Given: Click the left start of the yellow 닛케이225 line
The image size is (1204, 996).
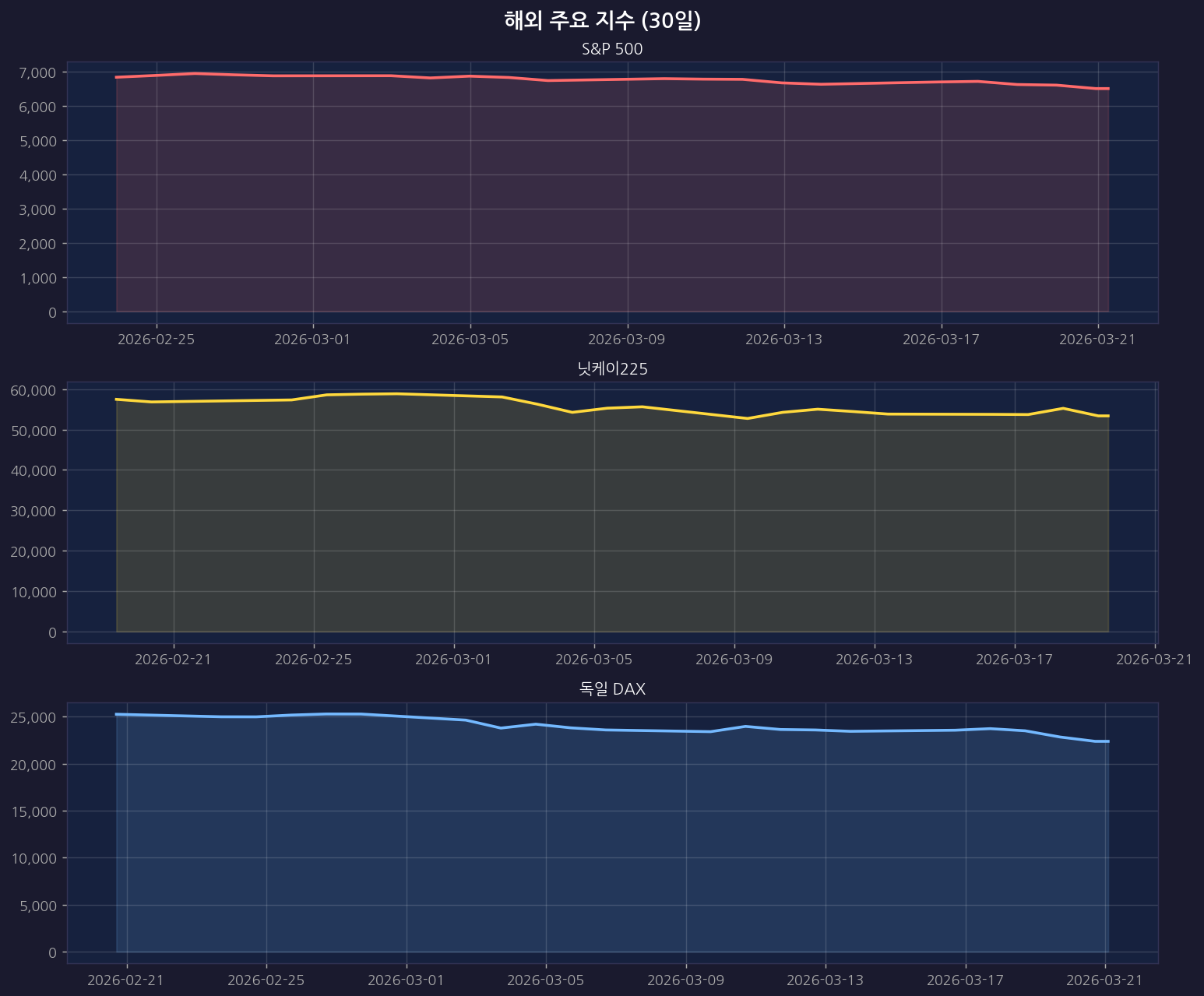Looking at the screenshot, I should 117,399.
